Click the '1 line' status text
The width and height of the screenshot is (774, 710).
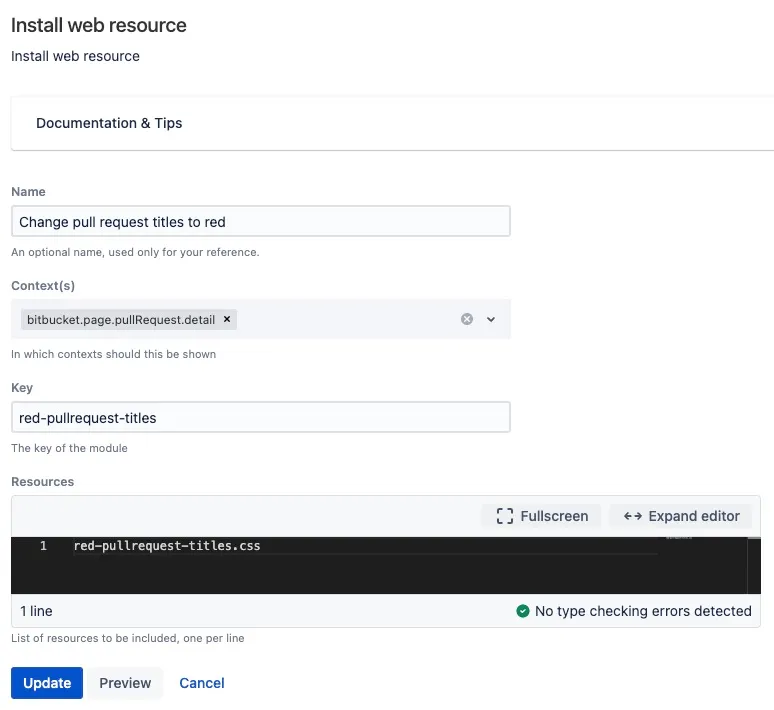(36, 611)
